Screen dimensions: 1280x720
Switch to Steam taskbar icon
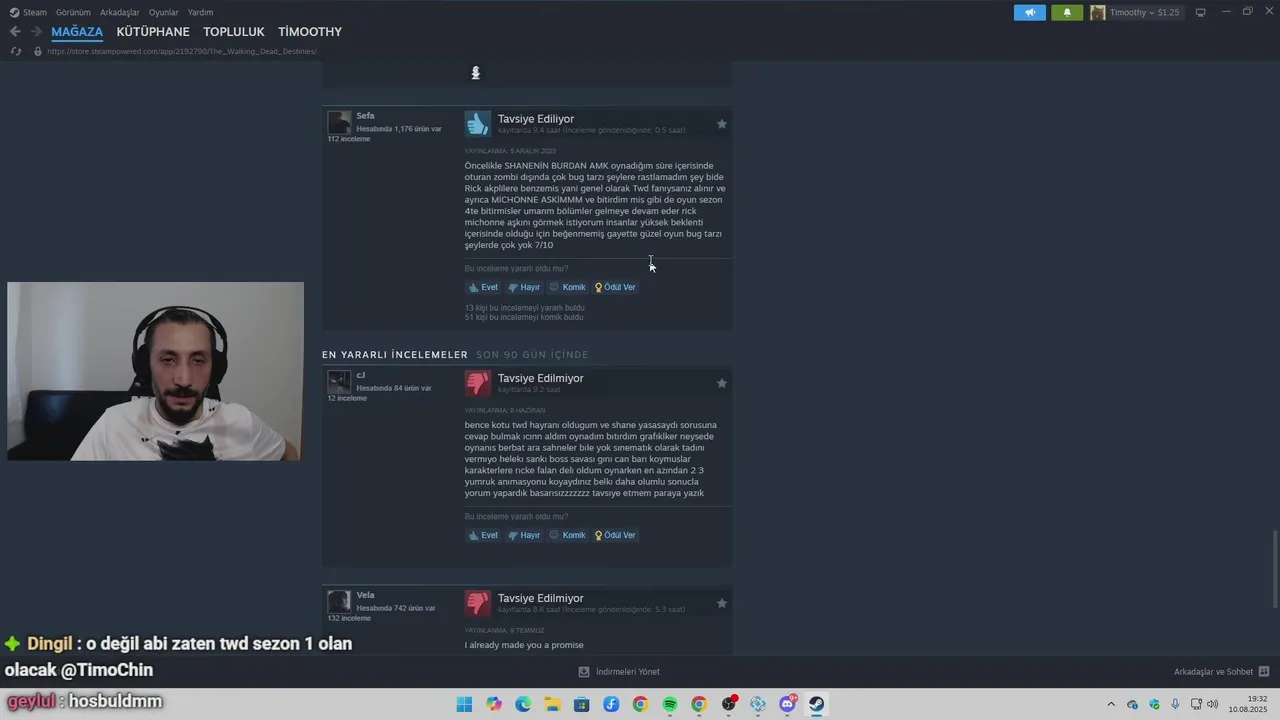[x=817, y=704]
